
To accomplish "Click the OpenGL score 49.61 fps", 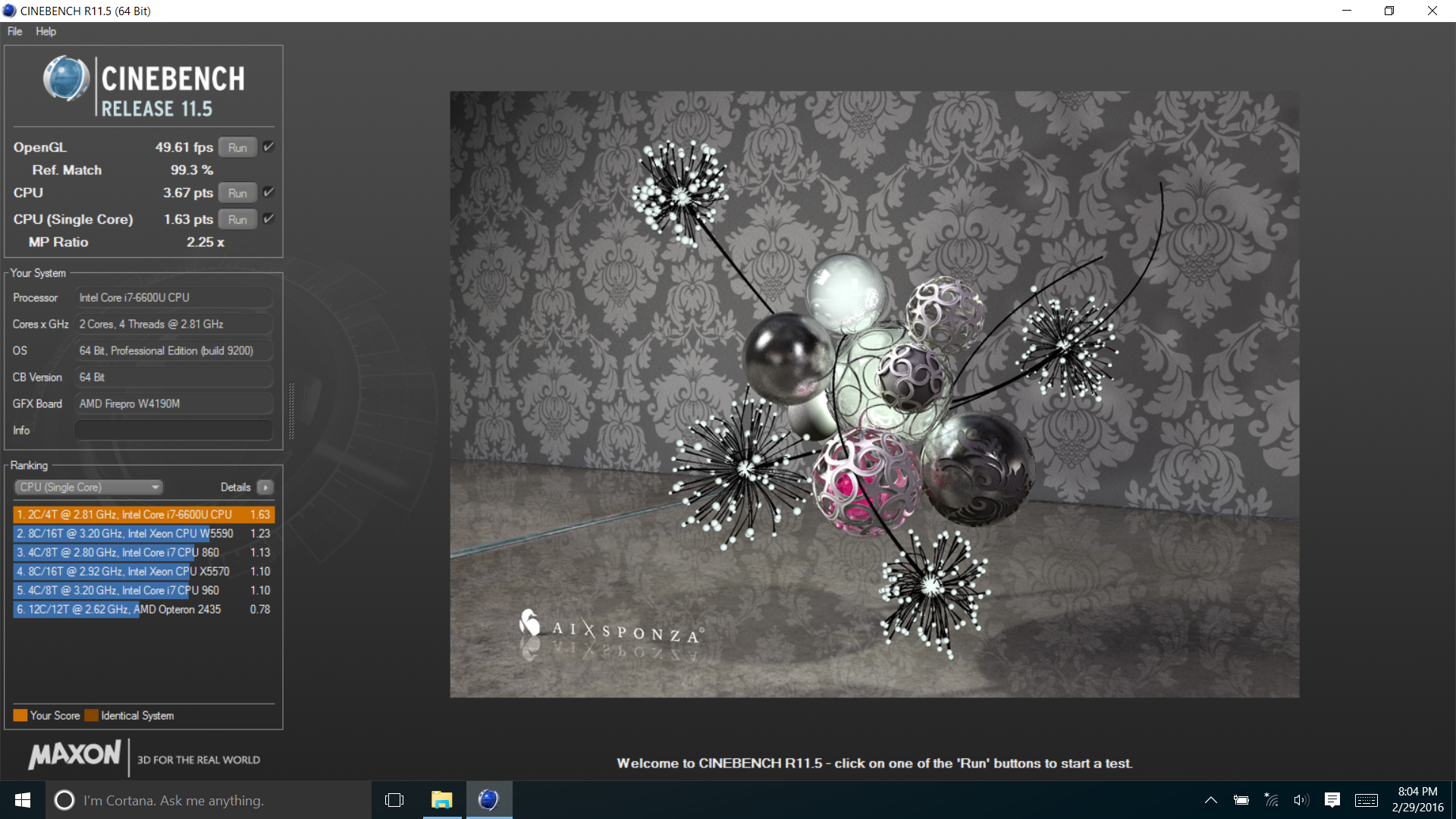I will [184, 147].
